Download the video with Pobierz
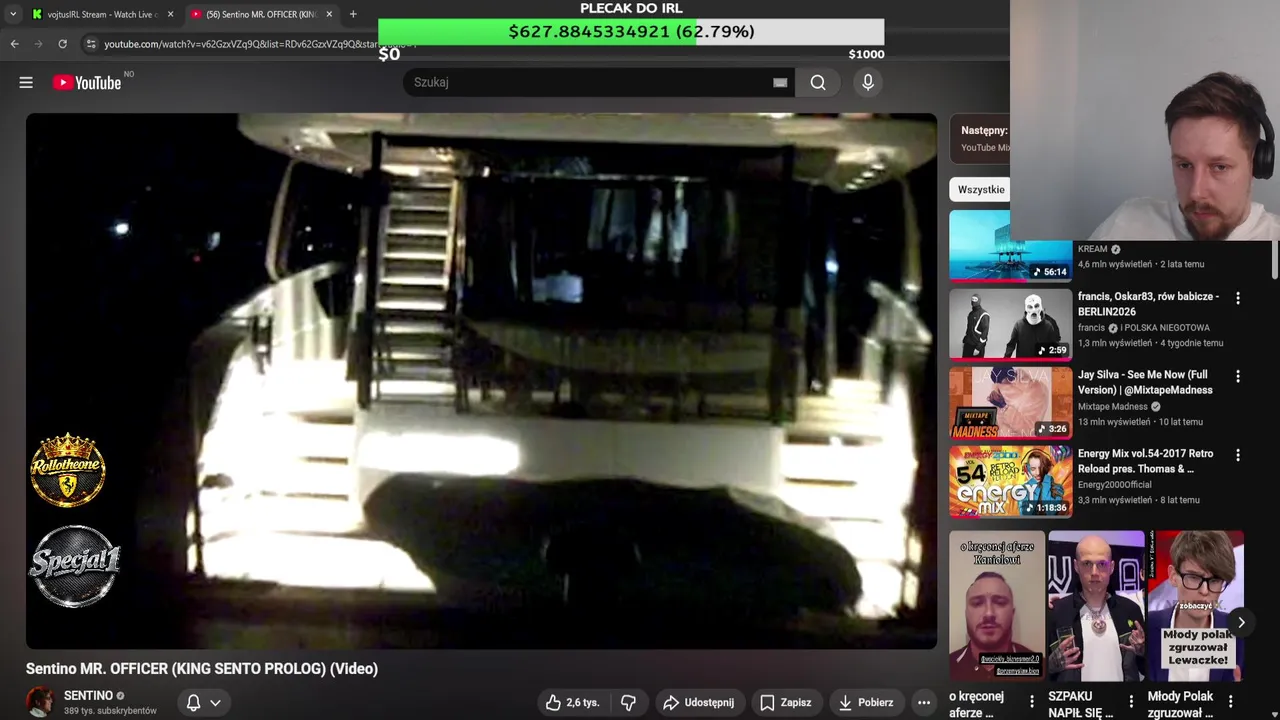Image resolution: width=1280 pixels, height=720 pixels. click(x=865, y=702)
